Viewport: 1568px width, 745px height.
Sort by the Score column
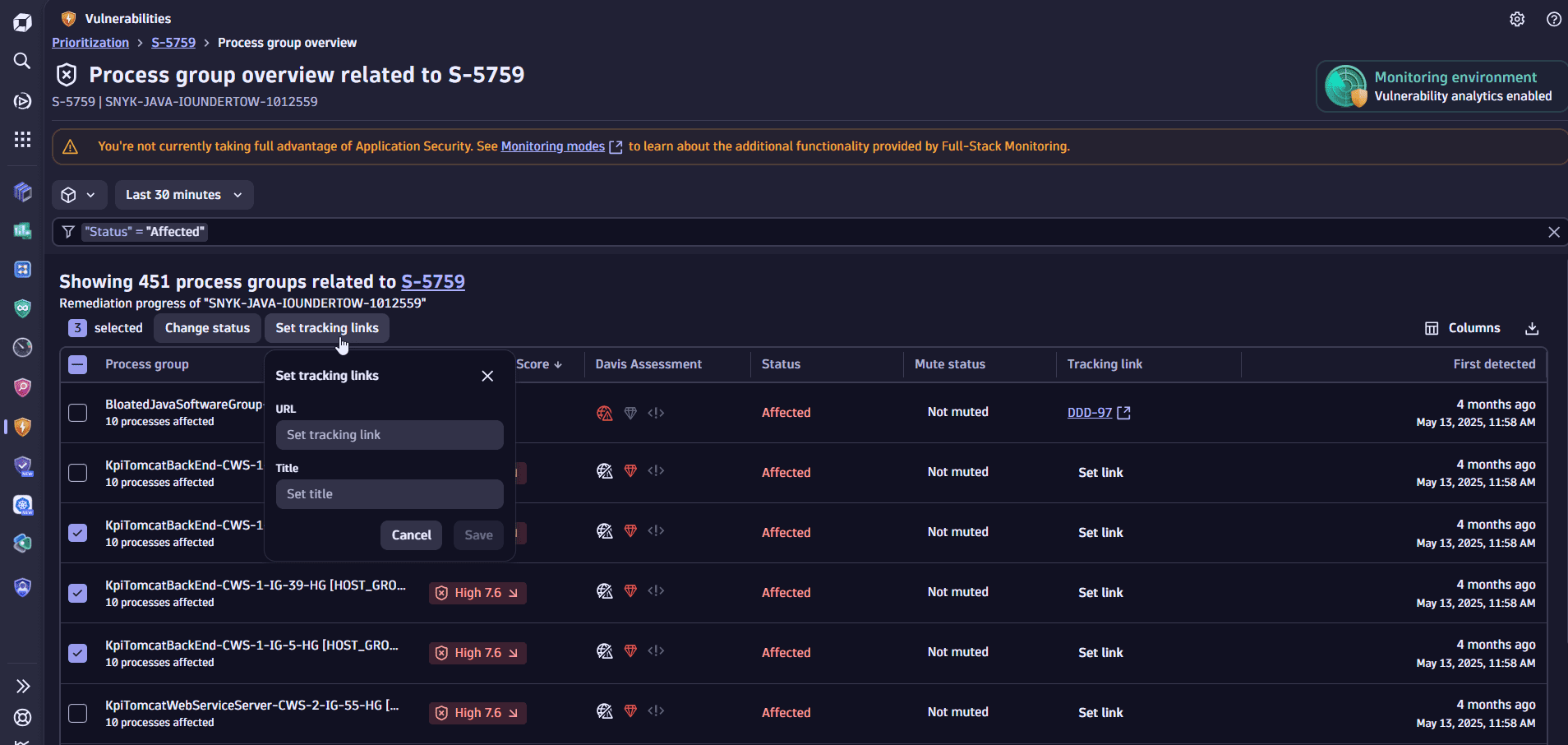click(539, 364)
